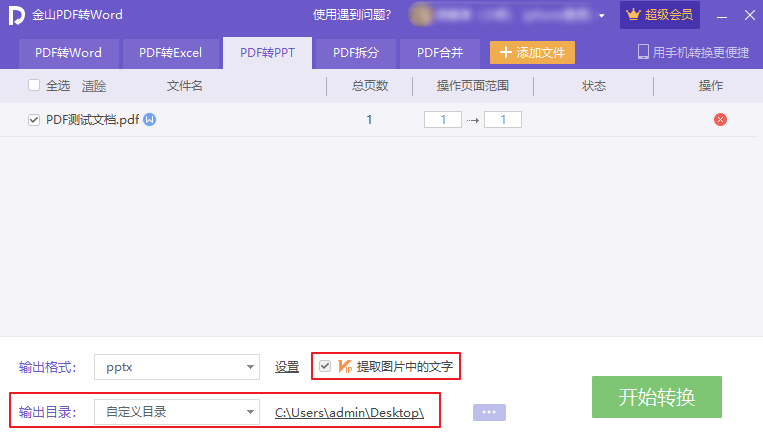The width and height of the screenshot is (763, 447).
Task: Switch to the PDF转Word tab
Action: 69,53
